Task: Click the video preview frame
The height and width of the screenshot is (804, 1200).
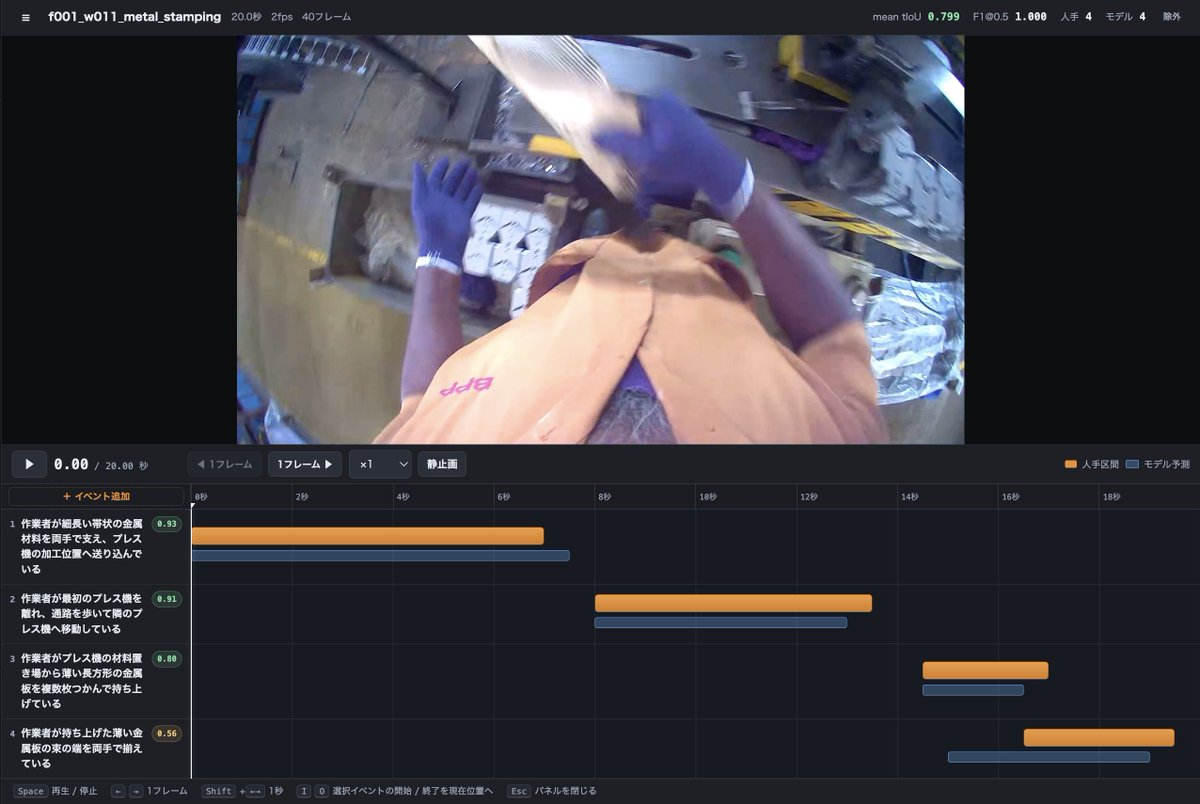Action: click(x=600, y=240)
